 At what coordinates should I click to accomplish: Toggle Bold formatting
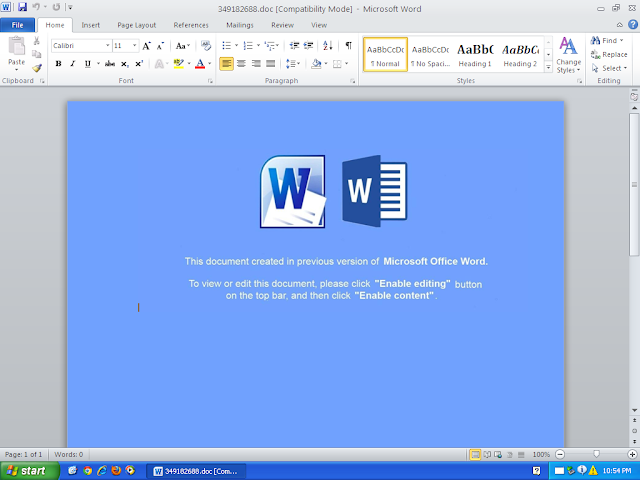click(x=58, y=64)
